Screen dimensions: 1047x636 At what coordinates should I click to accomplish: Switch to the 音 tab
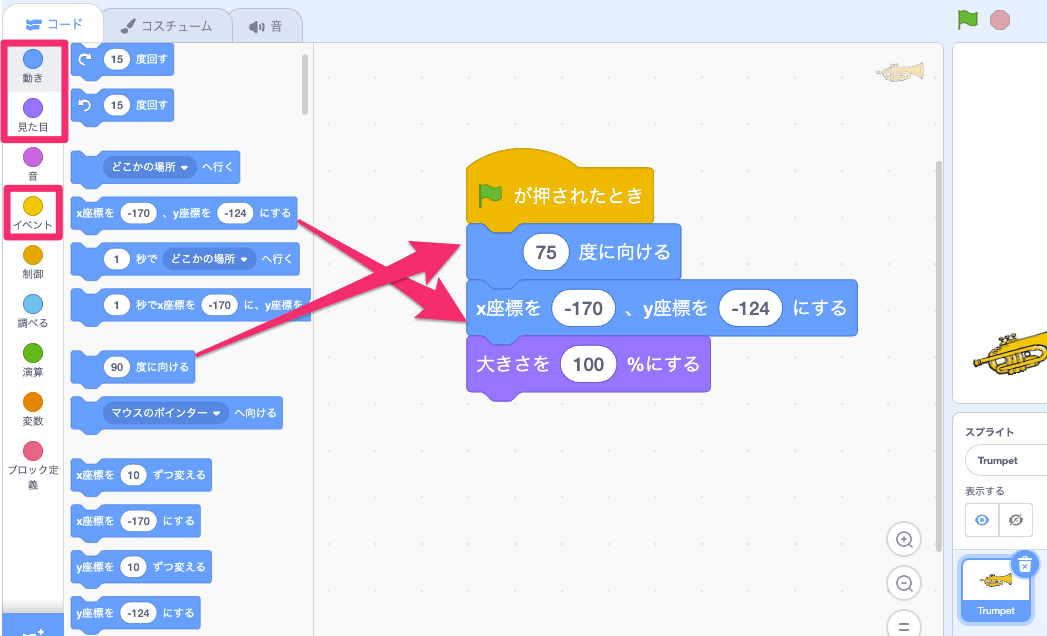266,25
